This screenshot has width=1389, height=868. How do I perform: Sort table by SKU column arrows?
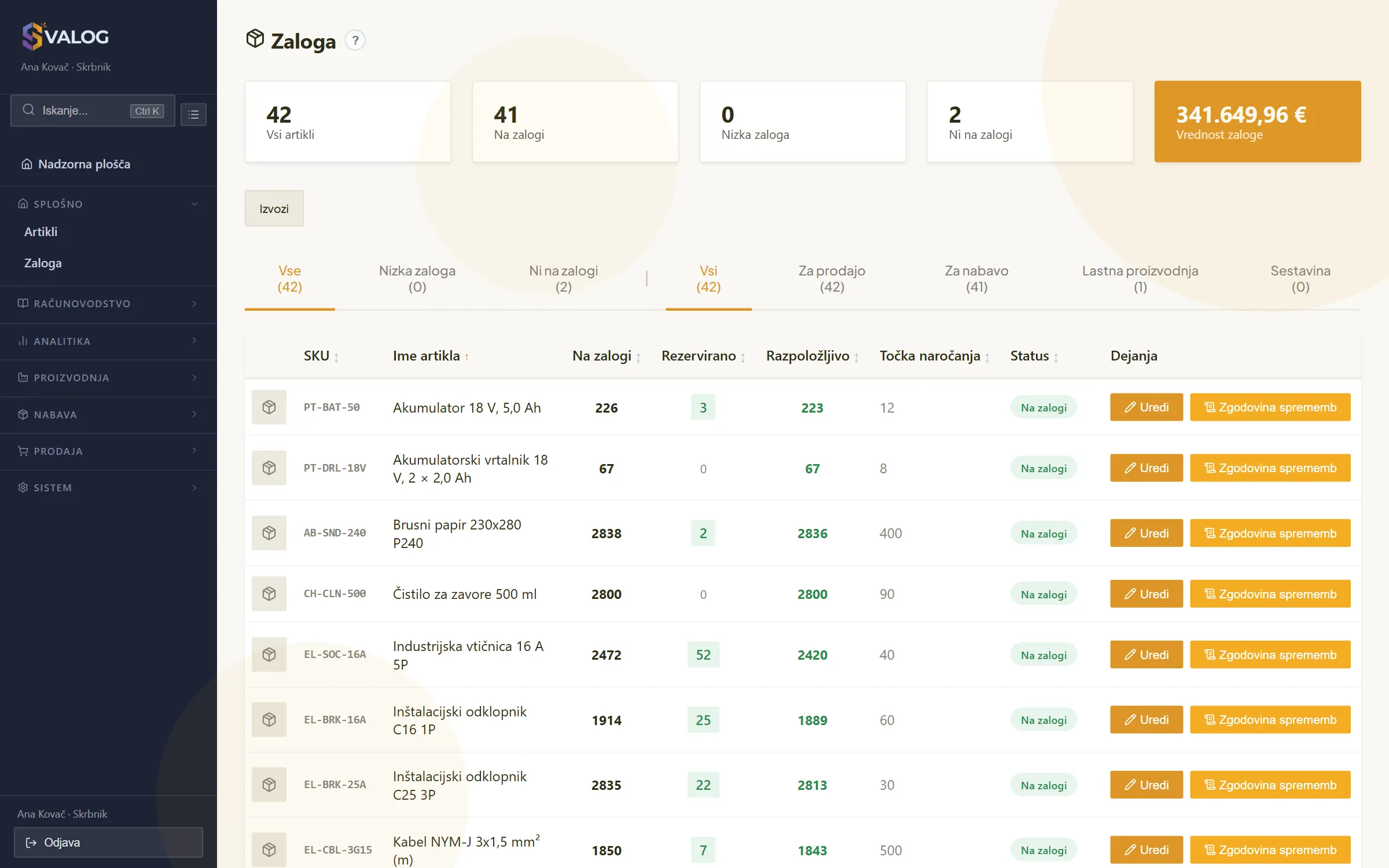pyautogui.click(x=336, y=357)
